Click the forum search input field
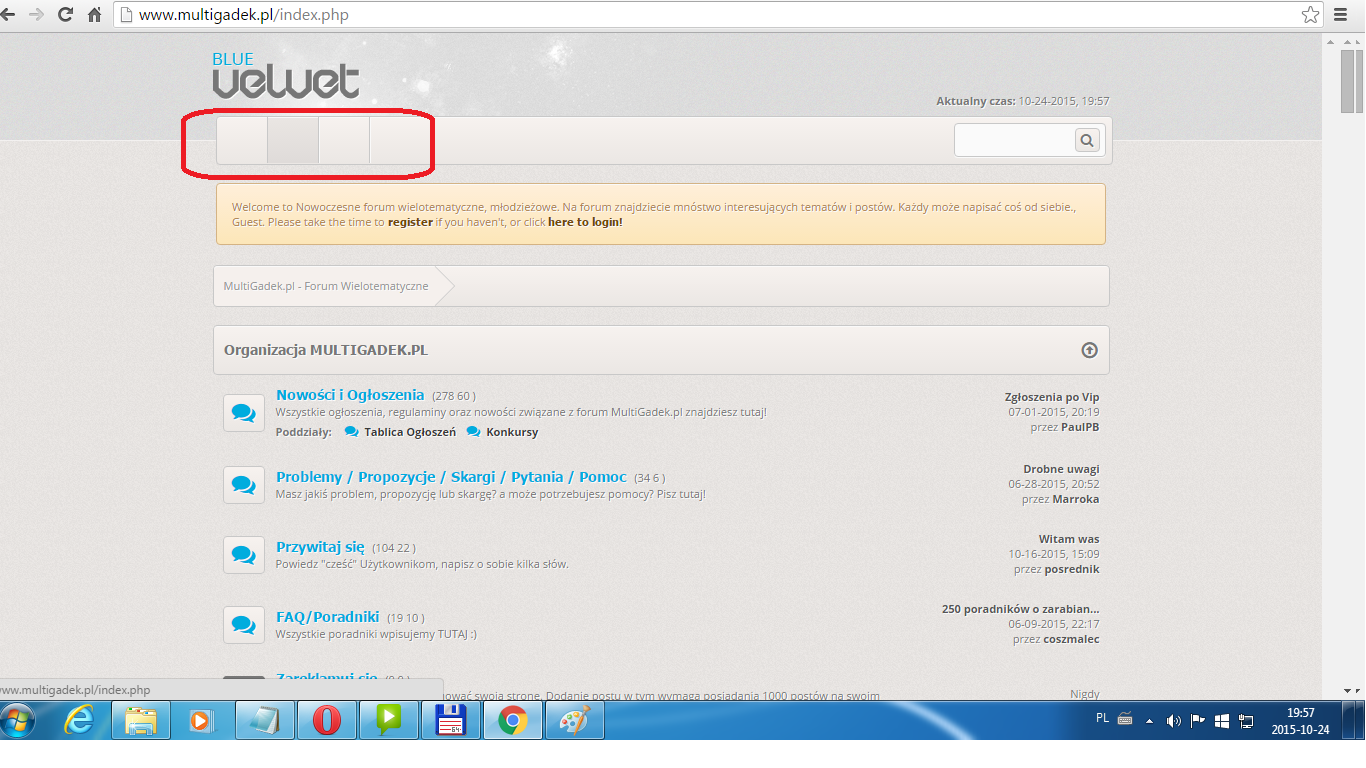1366x768 pixels. [1014, 140]
